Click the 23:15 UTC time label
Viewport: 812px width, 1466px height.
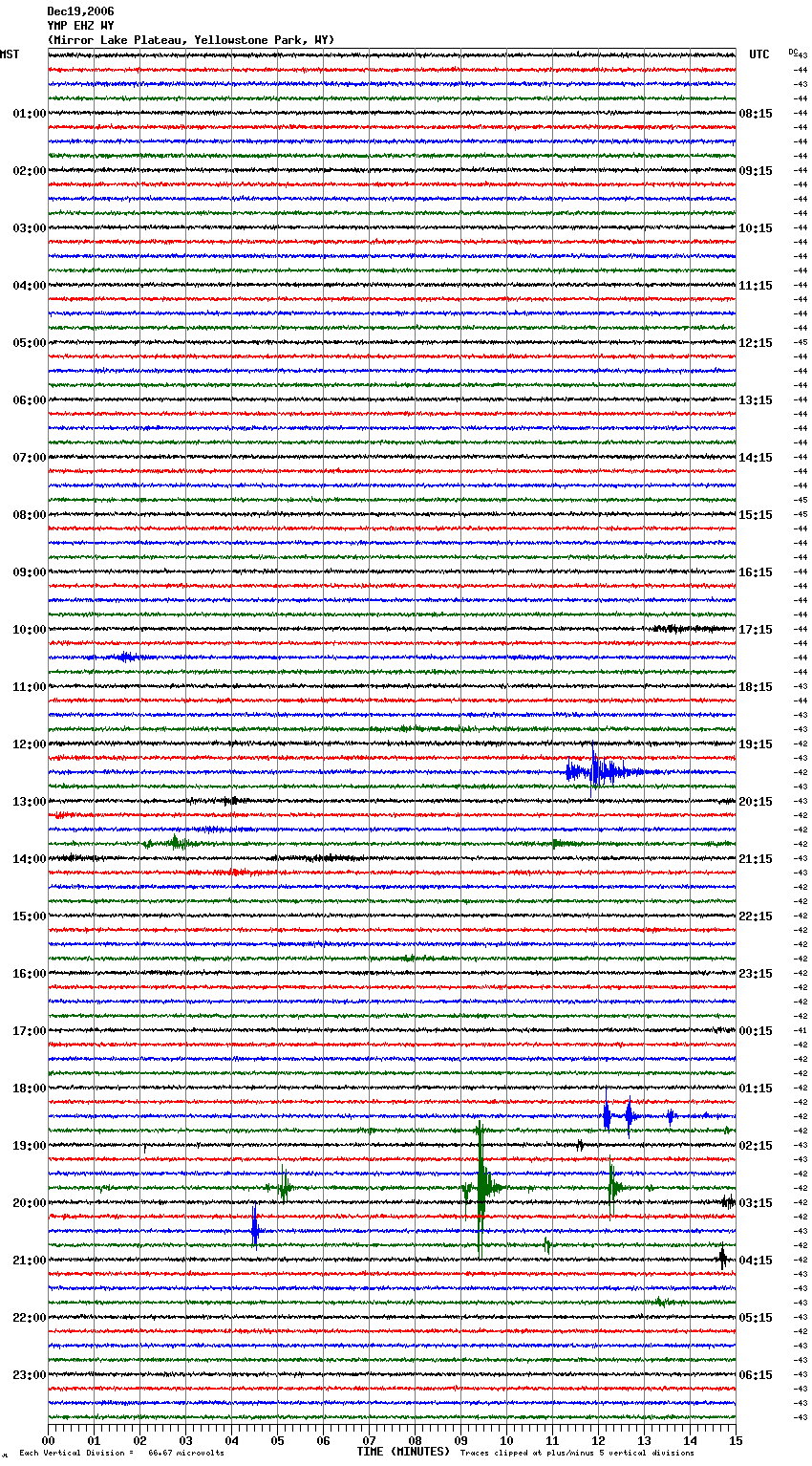756,974
